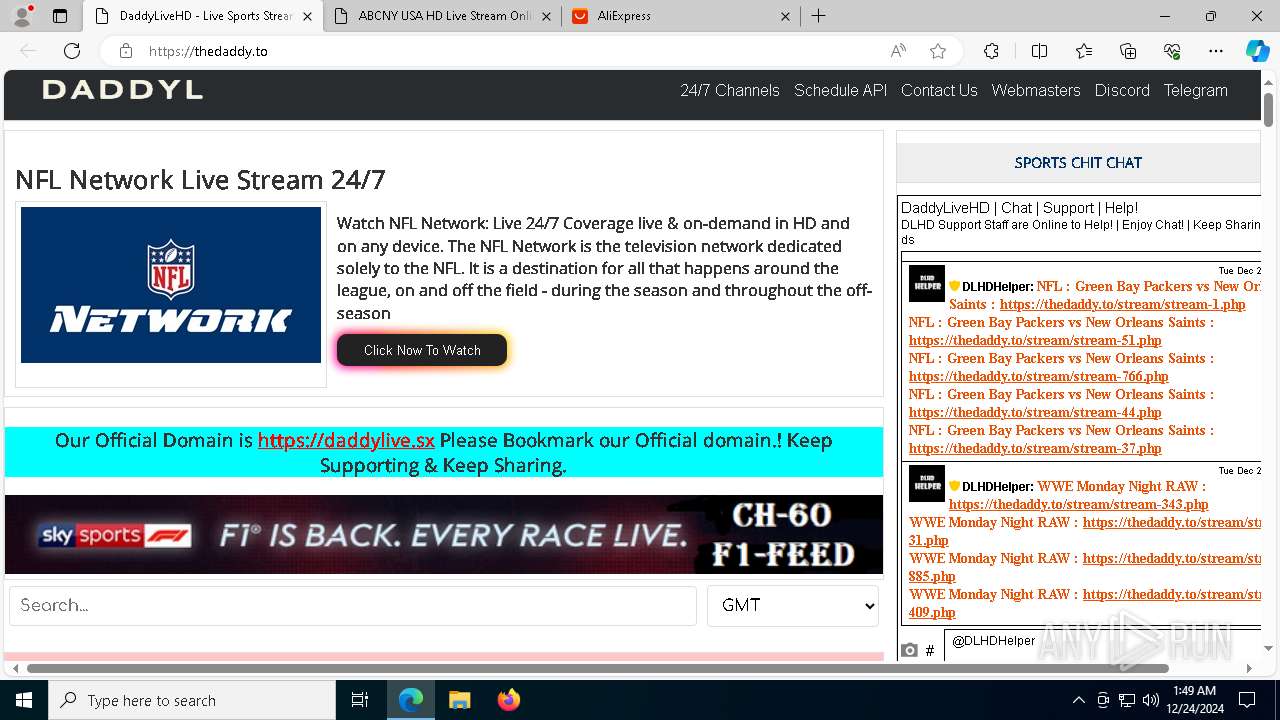The width and height of the screenshot is (1280, 720).
Task: Close the AliExpress tab
Action: (x=785, y=16)
